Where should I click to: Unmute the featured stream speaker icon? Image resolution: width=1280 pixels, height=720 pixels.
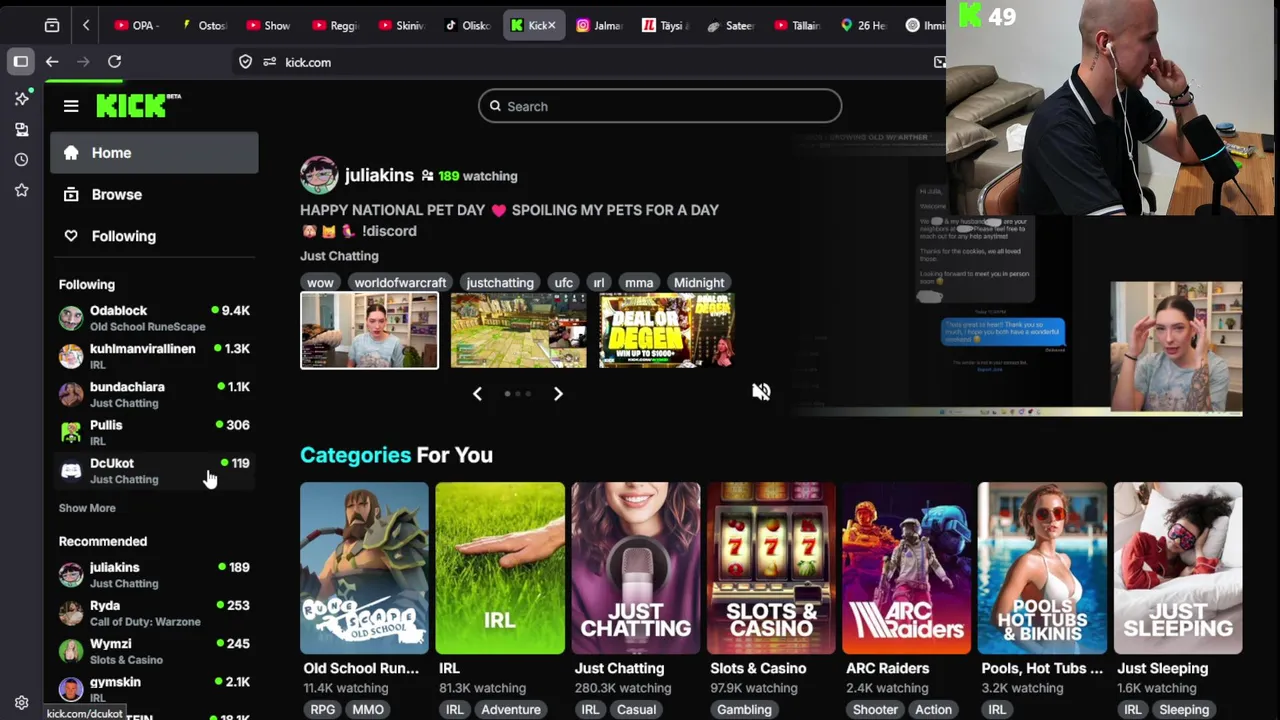click(x=761, y=391)
